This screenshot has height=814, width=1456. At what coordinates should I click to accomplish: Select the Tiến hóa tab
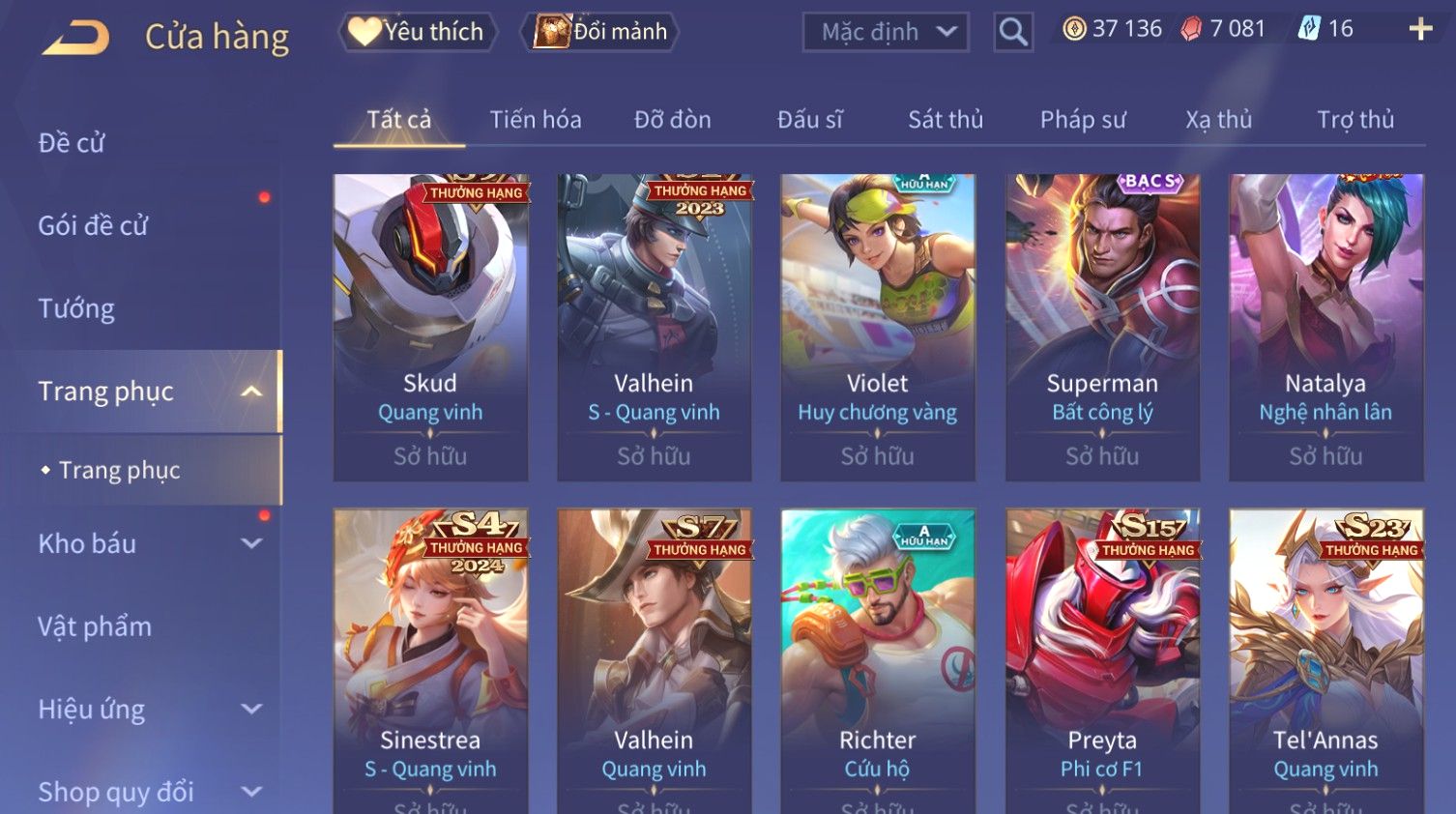point(536,120)
